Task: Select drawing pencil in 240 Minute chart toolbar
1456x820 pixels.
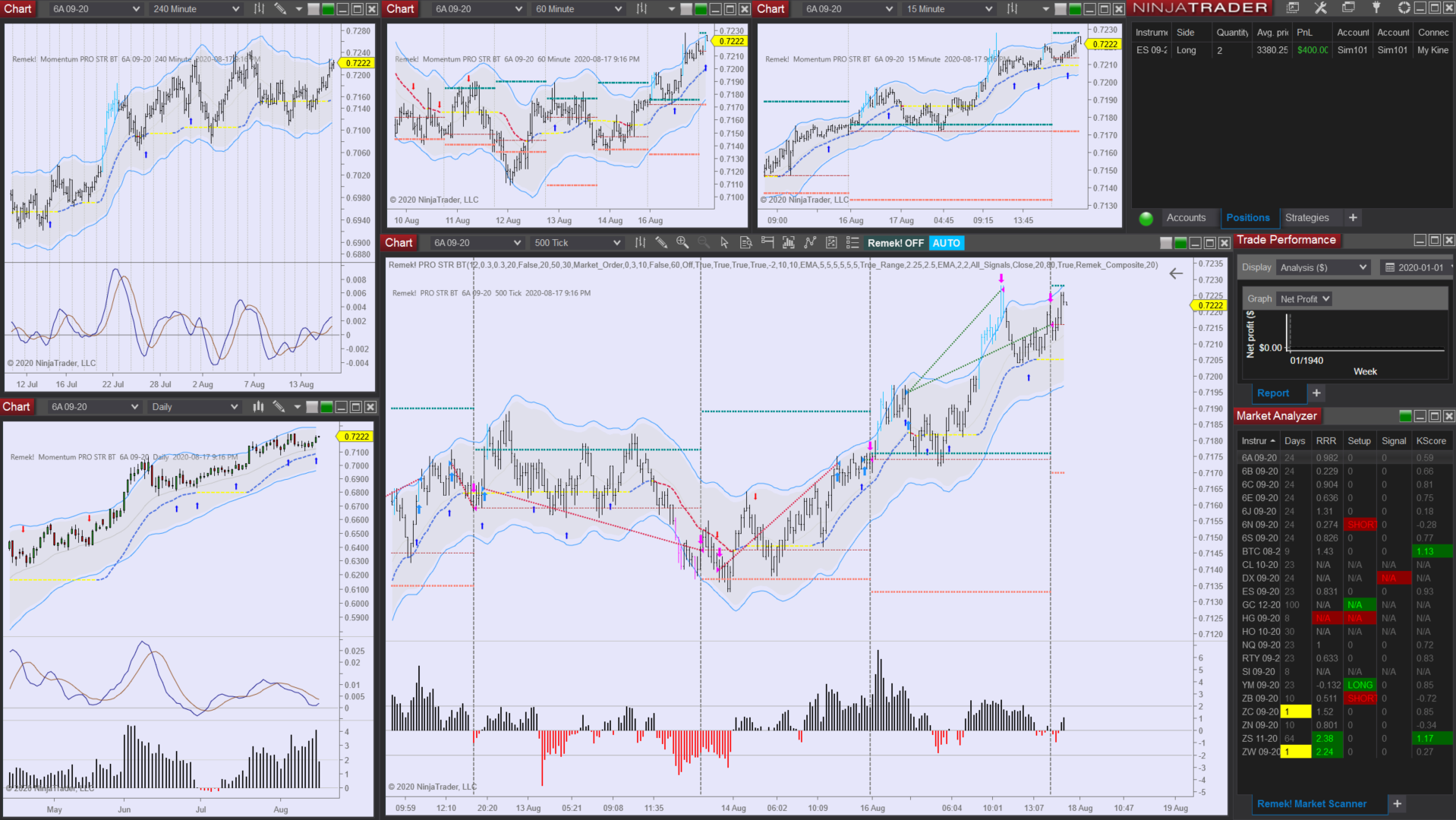Action: point(280,9)
